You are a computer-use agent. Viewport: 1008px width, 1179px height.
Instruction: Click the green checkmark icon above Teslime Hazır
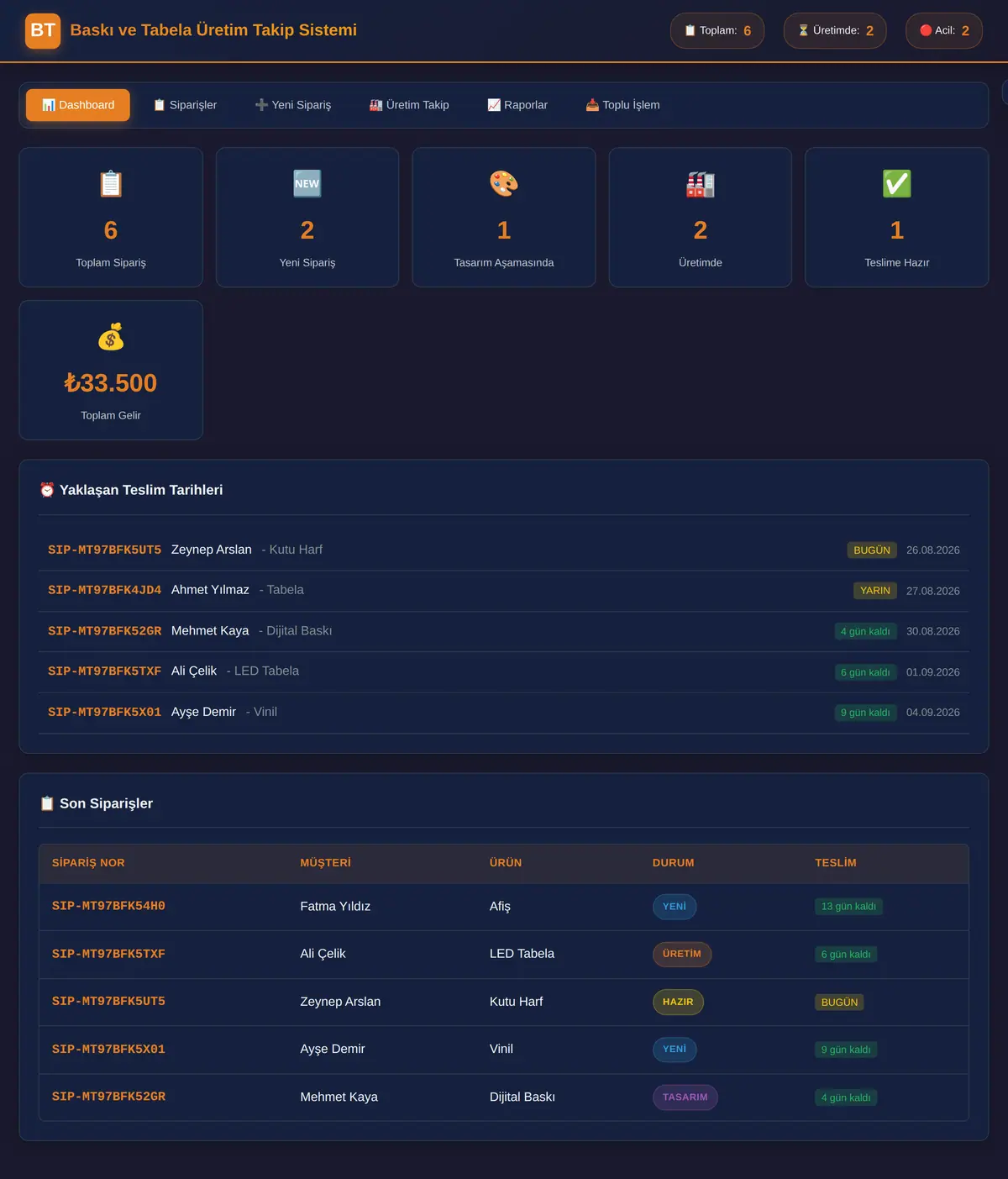pyautogui.click(x=897, y=183)
